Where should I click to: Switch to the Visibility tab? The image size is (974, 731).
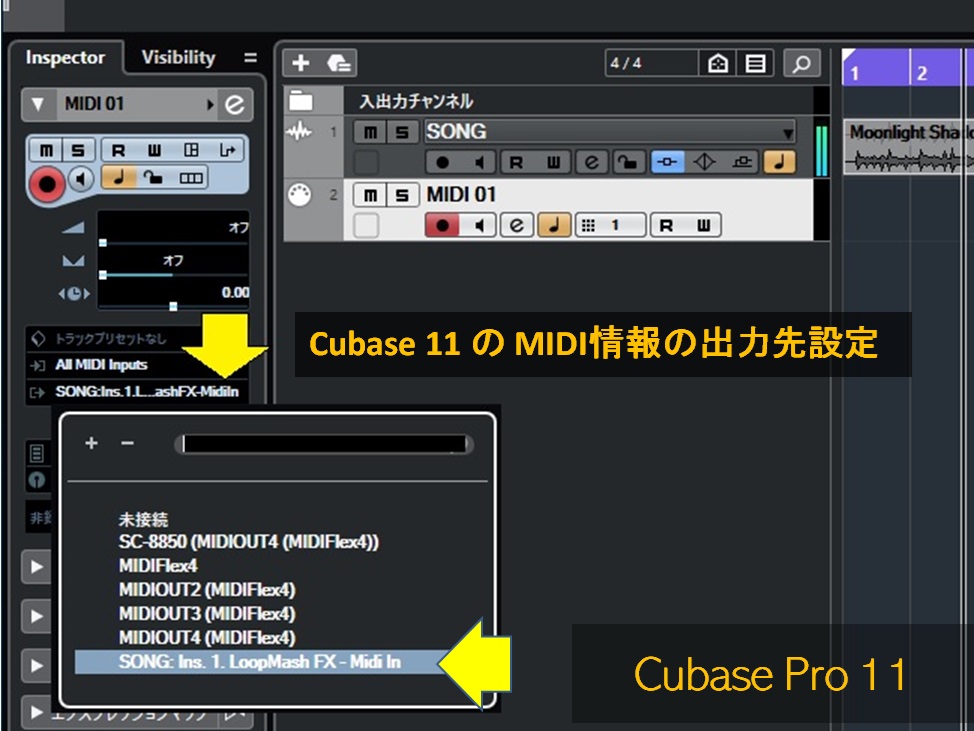178,57
